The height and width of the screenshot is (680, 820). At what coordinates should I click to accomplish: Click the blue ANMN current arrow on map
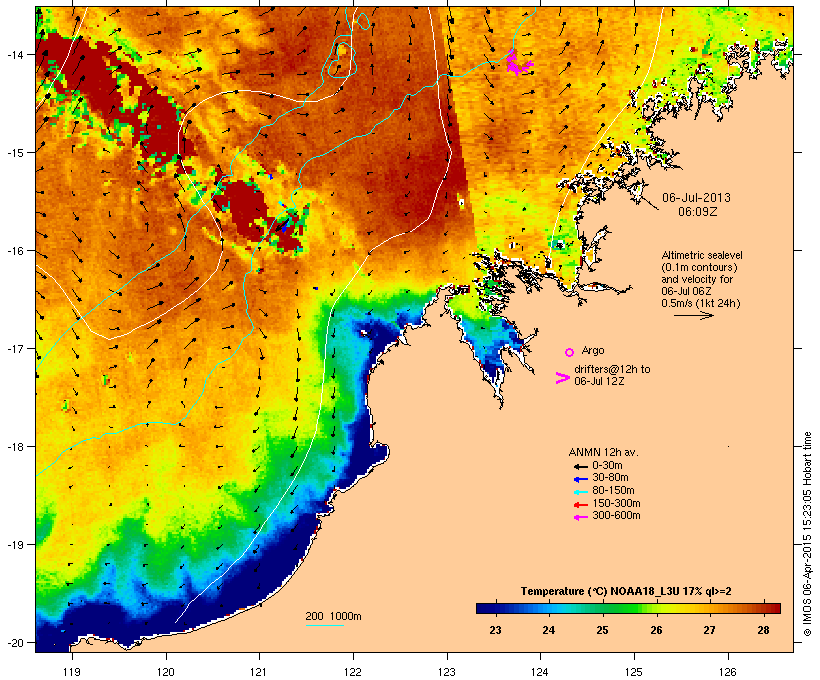283,226
